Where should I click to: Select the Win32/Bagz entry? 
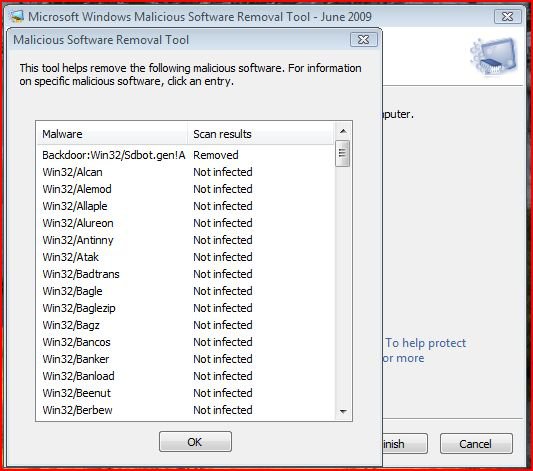click(185, 325)
